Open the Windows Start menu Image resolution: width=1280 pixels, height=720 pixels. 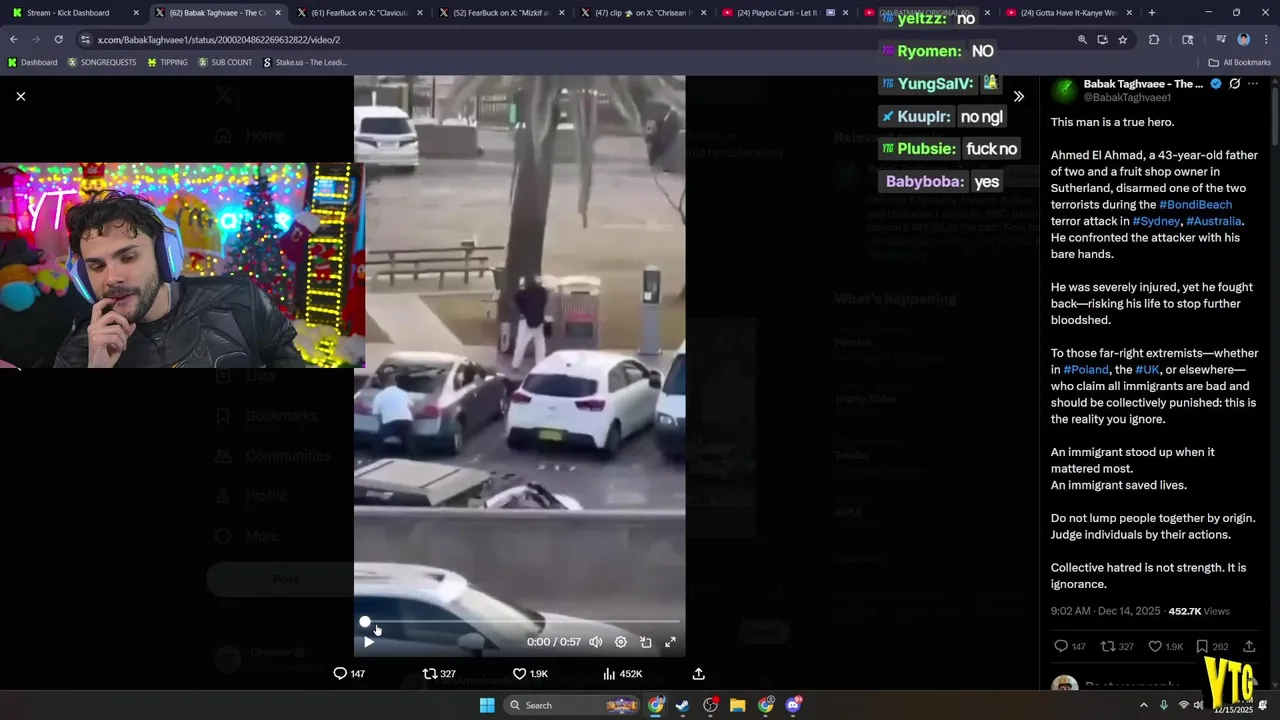[486, 705]
